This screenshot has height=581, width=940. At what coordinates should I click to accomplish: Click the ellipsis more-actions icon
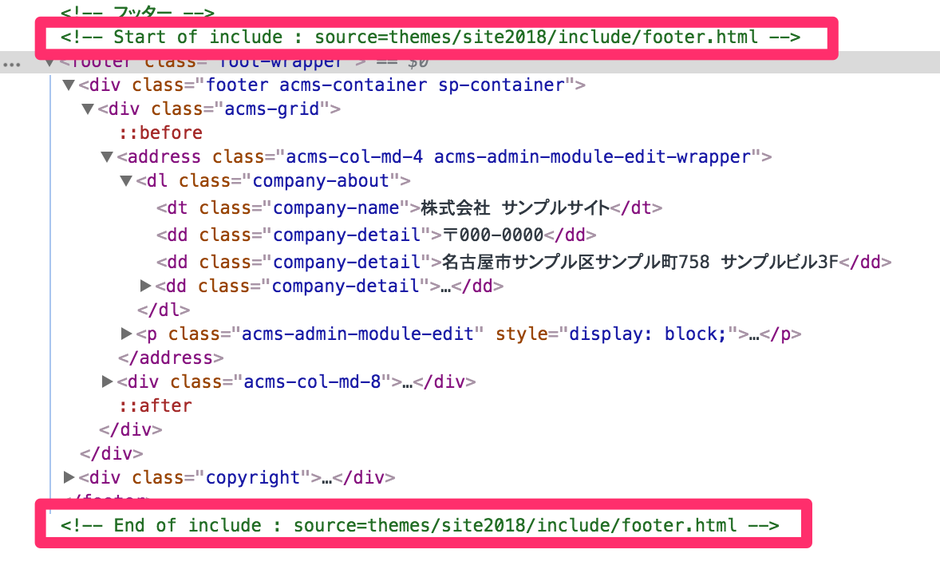12,62
